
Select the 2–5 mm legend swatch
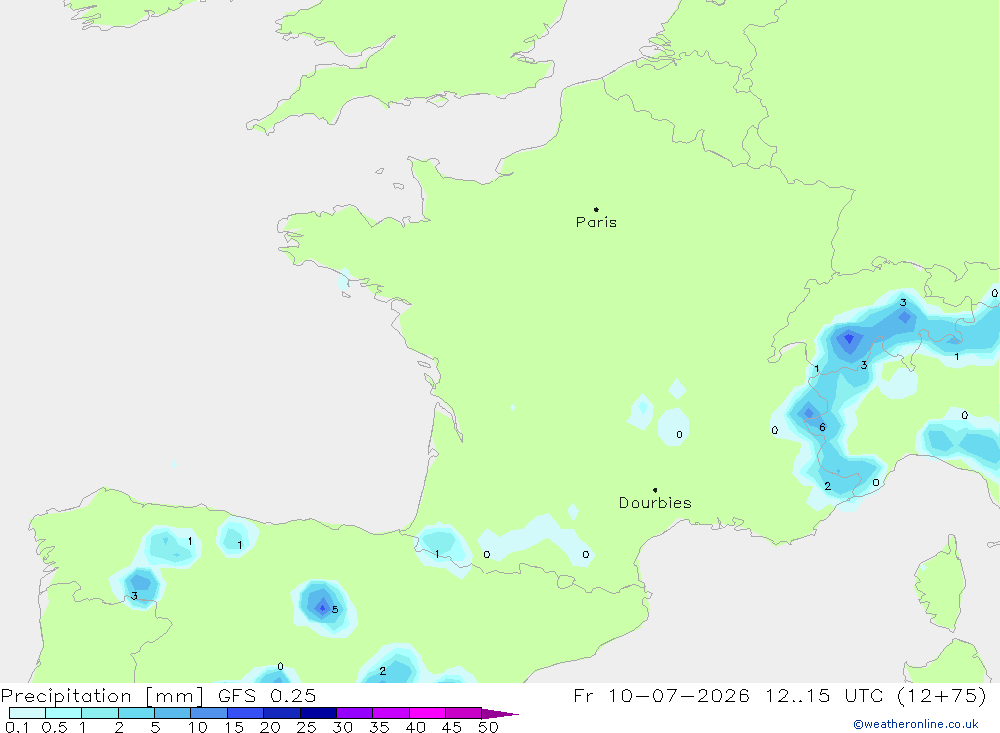(x=136, y=713)
